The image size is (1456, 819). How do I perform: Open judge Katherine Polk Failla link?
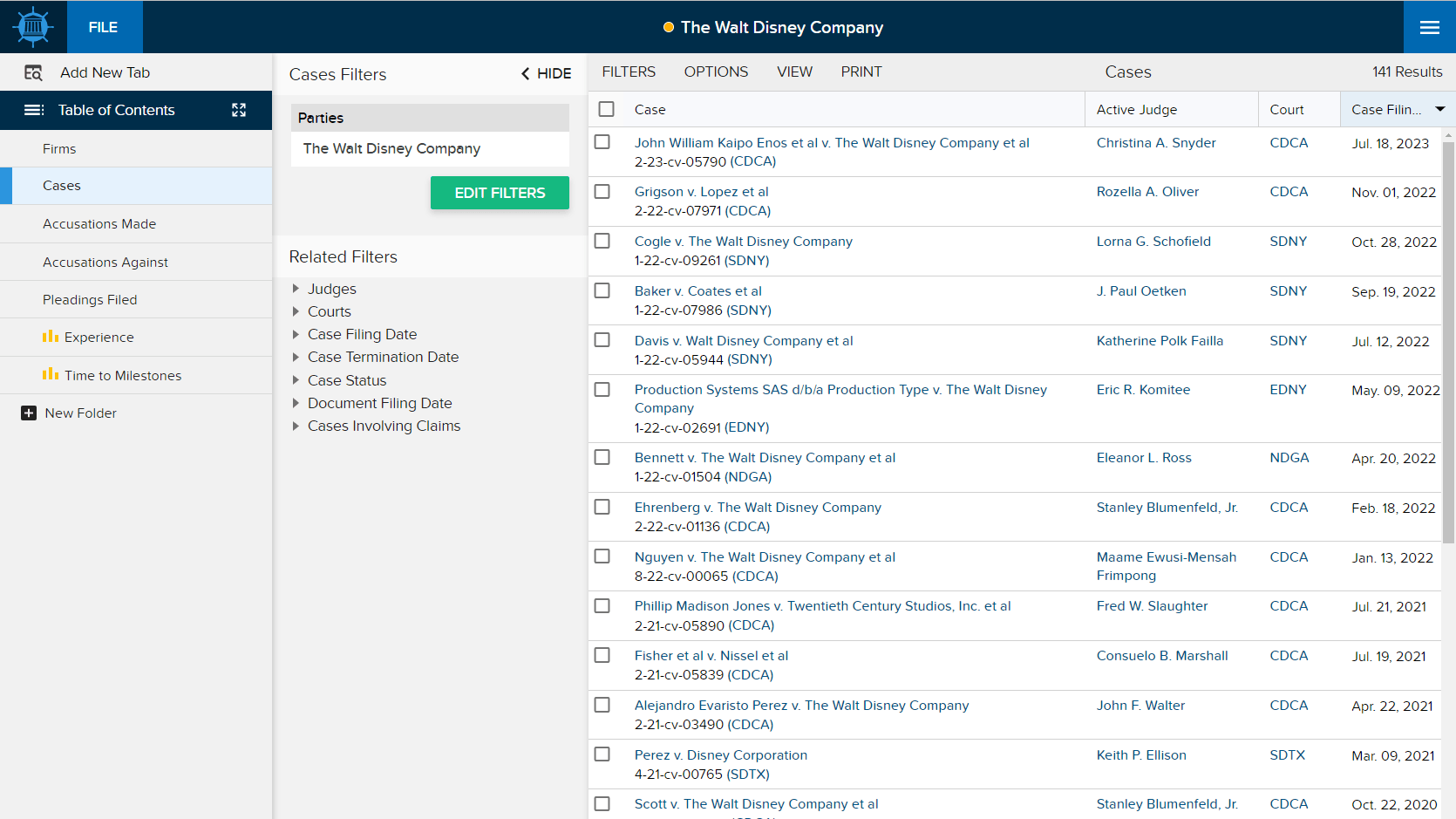pos(1160,341)
